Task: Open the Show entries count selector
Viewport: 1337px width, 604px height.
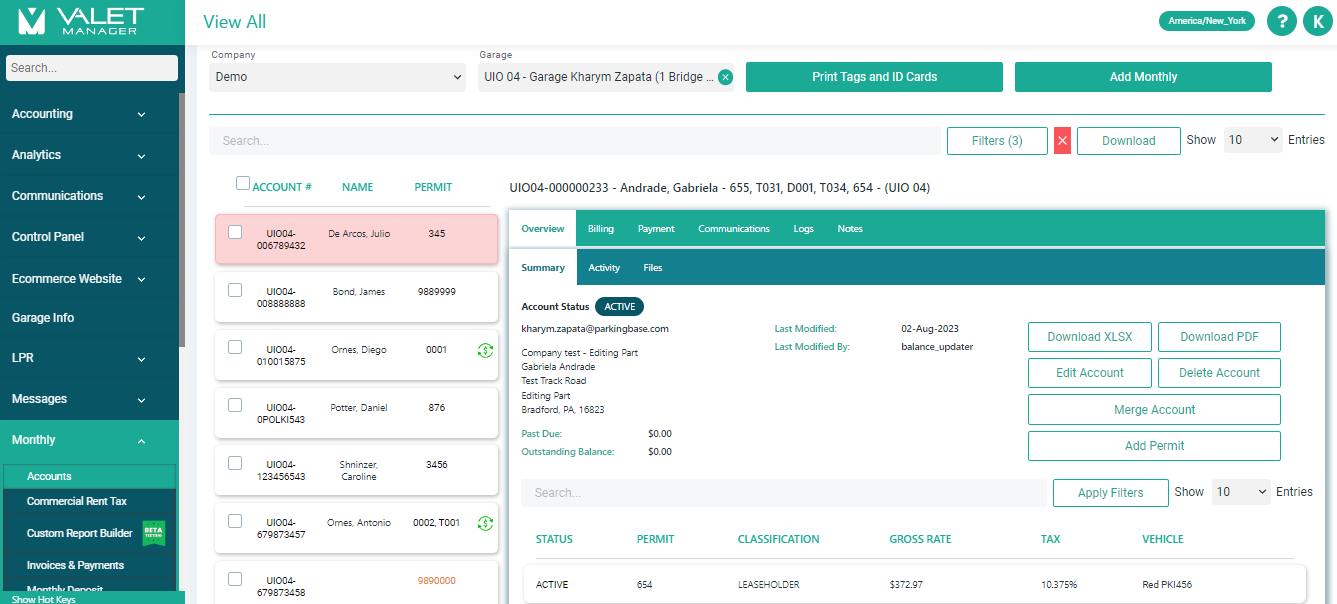Action: pos(1253,140)
